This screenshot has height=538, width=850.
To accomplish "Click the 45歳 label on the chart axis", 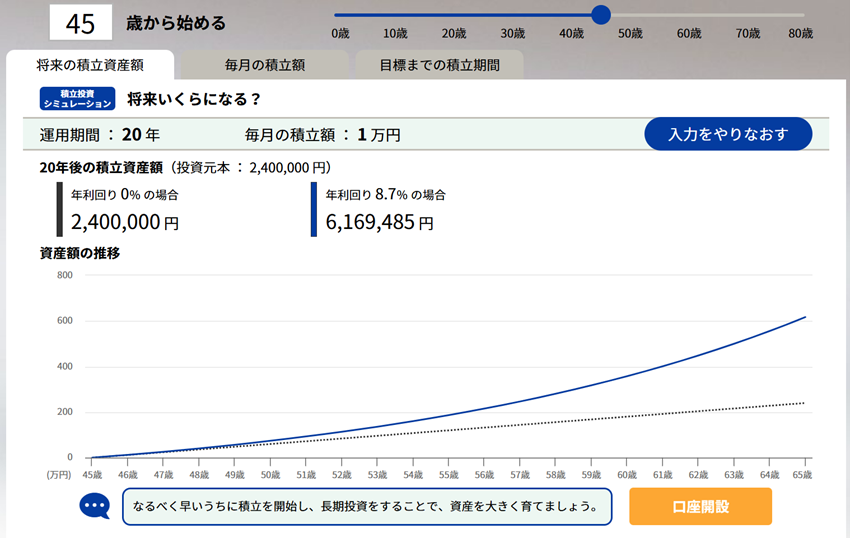I will pyautogui.click(x=91, y=475).
